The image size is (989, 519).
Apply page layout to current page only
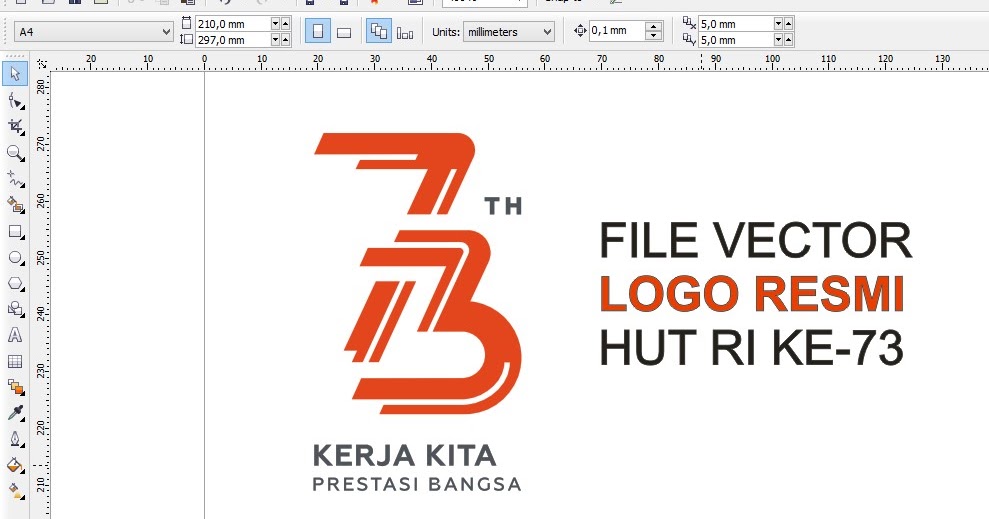pyautogui.click(x=405, y=32)
